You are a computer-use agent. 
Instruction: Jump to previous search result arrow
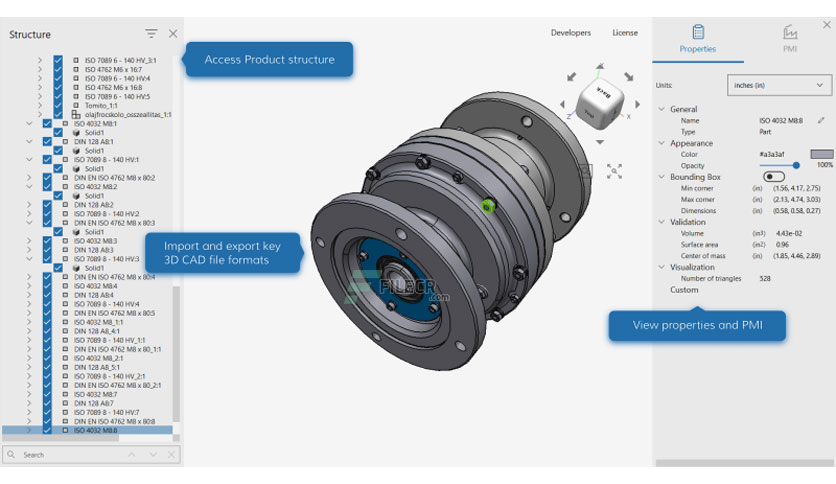click(131, 455)
